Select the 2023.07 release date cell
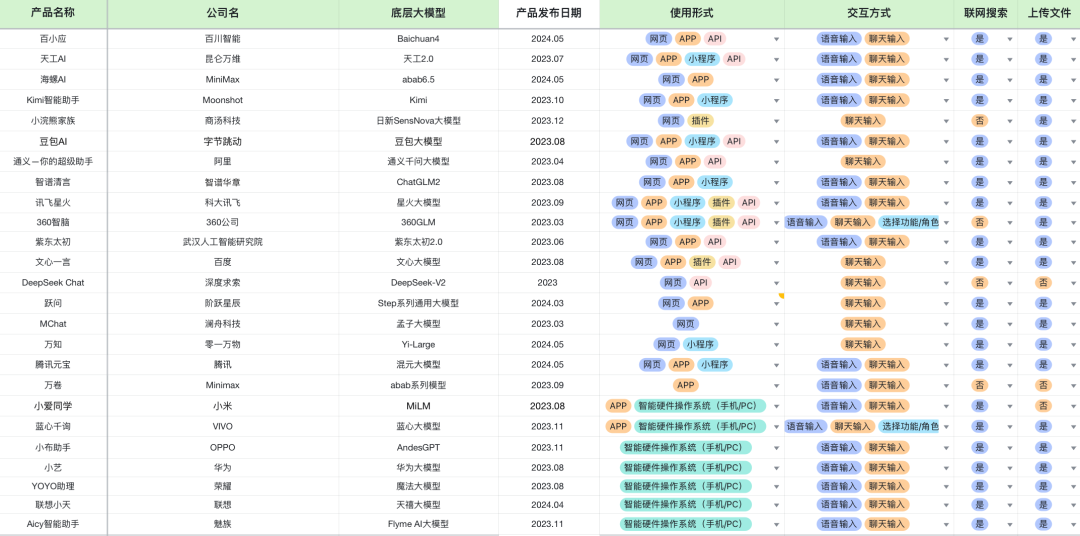 click(x=548, y=59)
